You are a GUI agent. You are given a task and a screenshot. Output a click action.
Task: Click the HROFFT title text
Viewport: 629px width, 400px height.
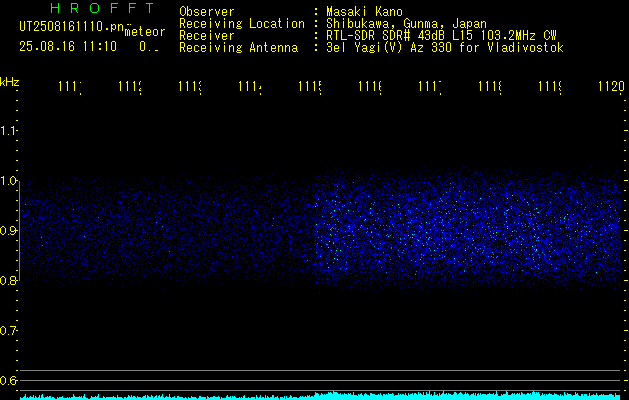point(103,8)
